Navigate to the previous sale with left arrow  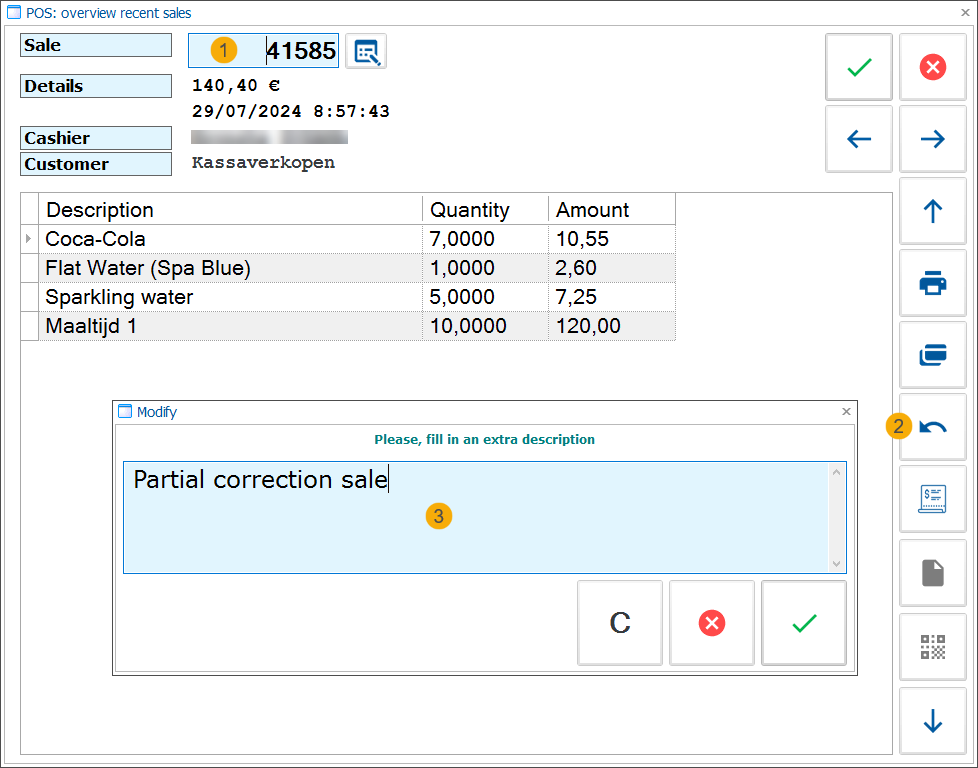pos(858,139)
